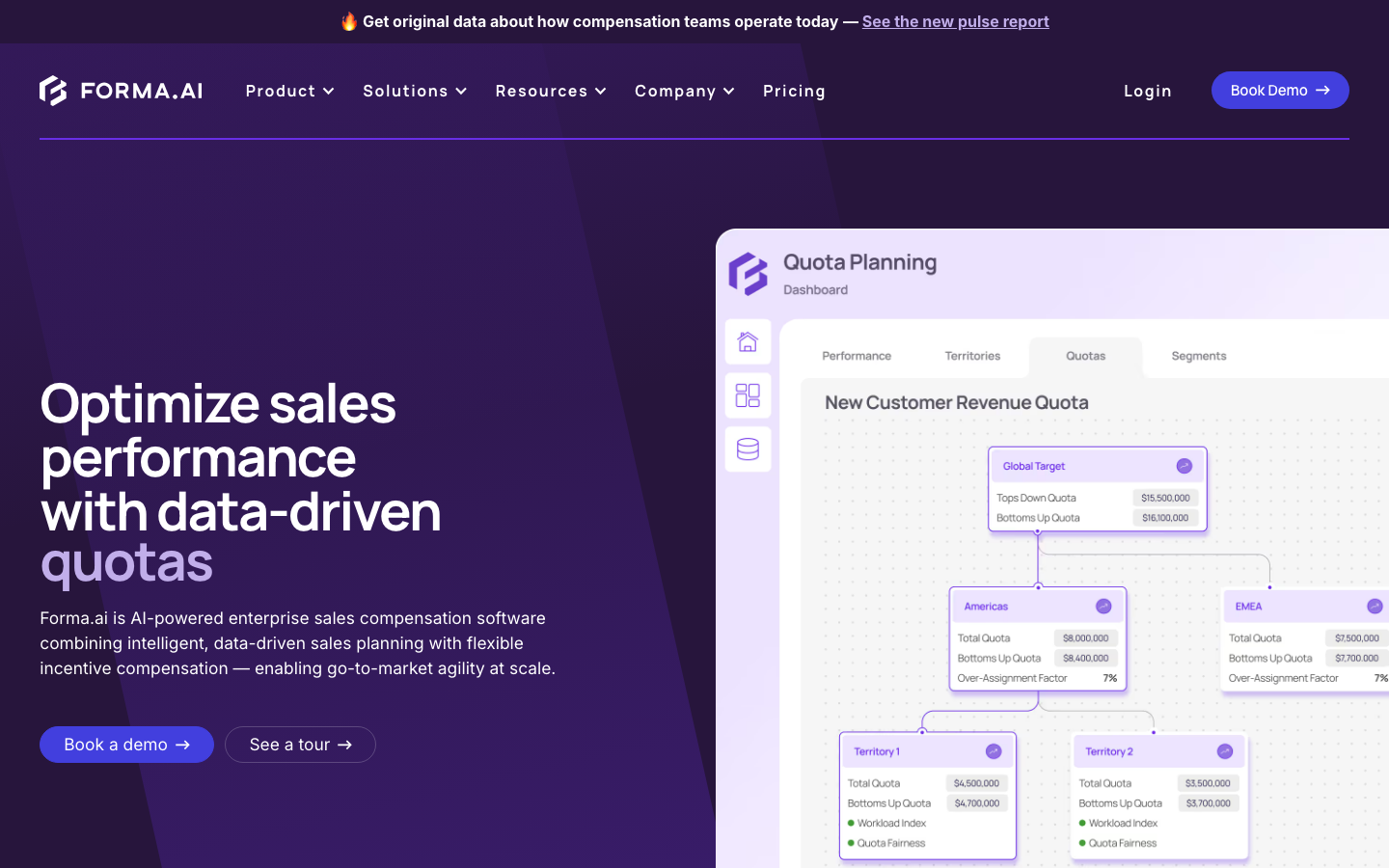Click the $15,500,000 Tops Down Quota value
The width and height of the screenshot is (1389, 868).
tap(1165, 498)
